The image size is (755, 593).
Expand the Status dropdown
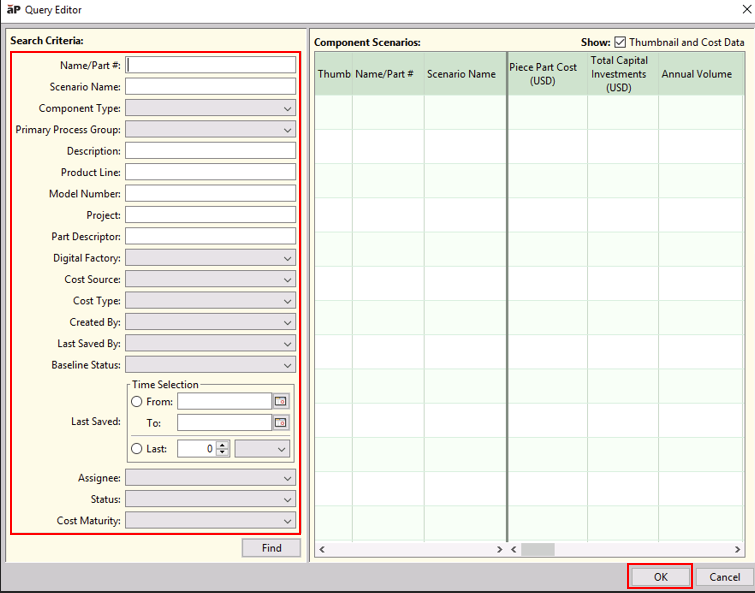click(210, 499)
